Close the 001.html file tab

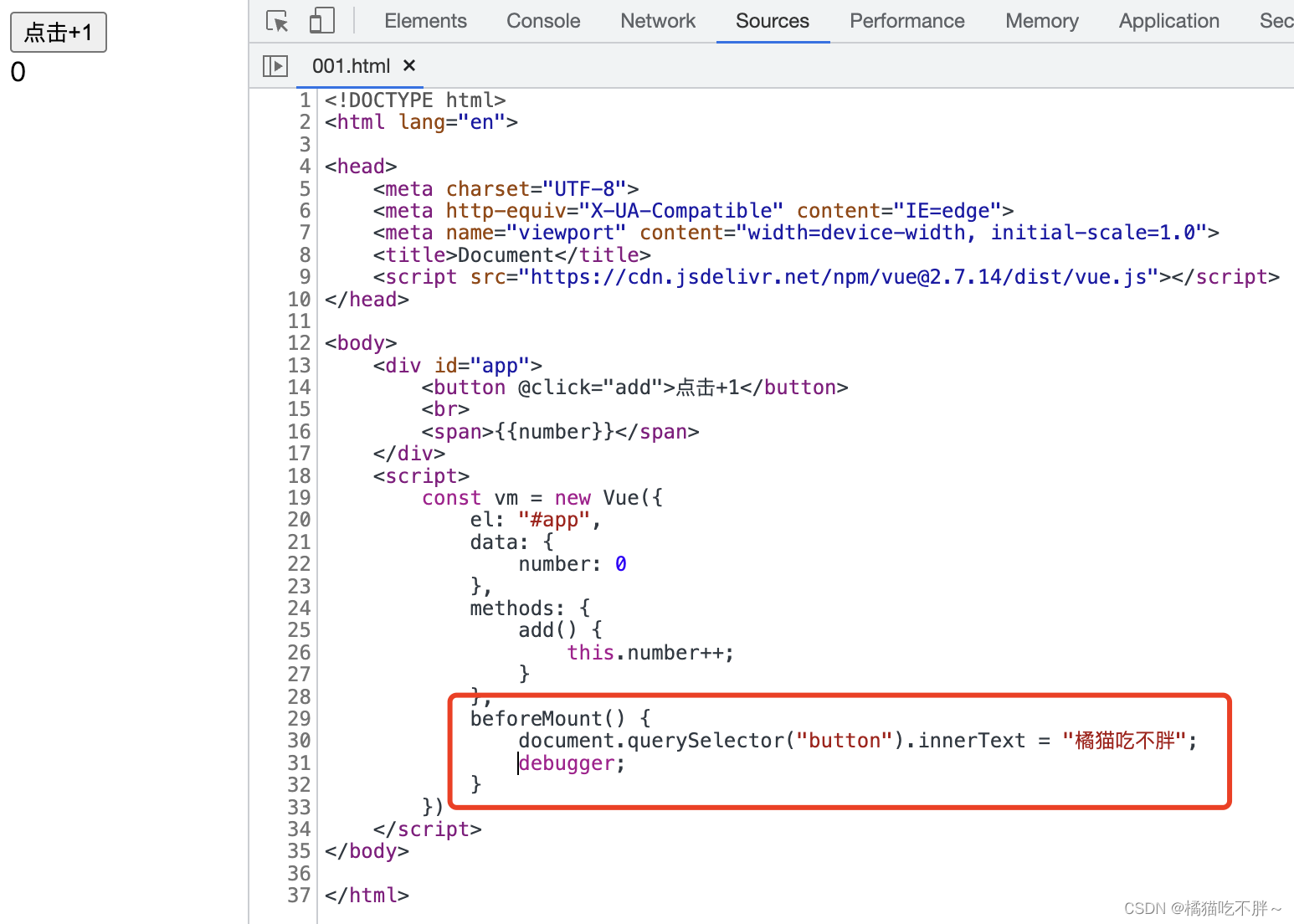point(409,65)
